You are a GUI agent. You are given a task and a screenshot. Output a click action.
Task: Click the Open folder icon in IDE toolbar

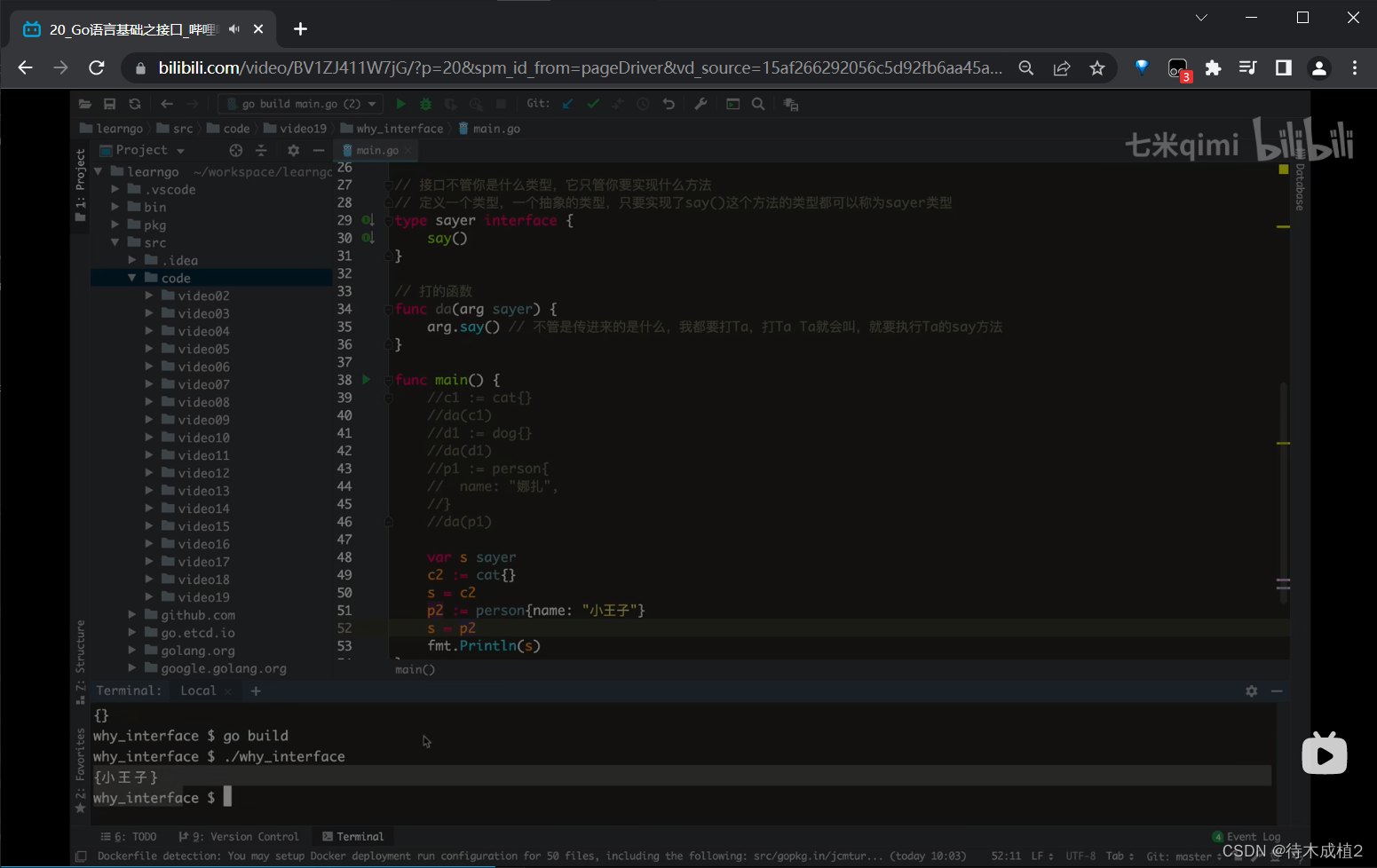click(x=85, y=104)
